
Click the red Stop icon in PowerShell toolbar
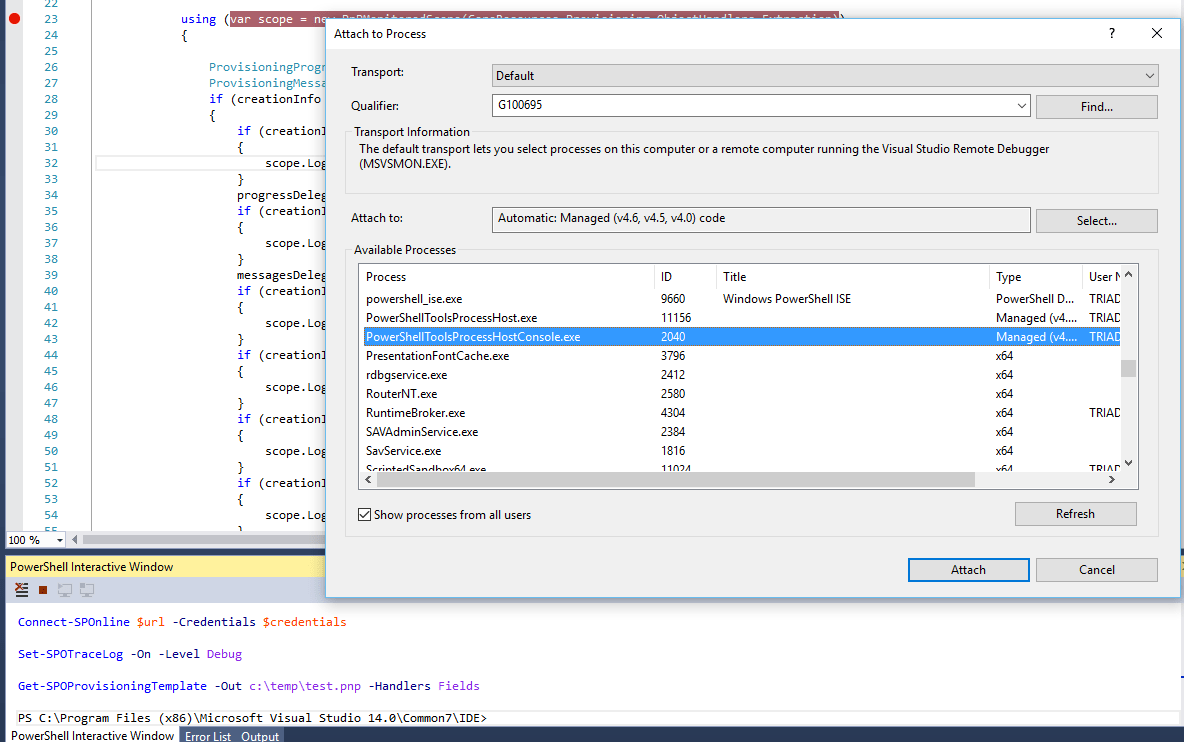coord(43,590)
